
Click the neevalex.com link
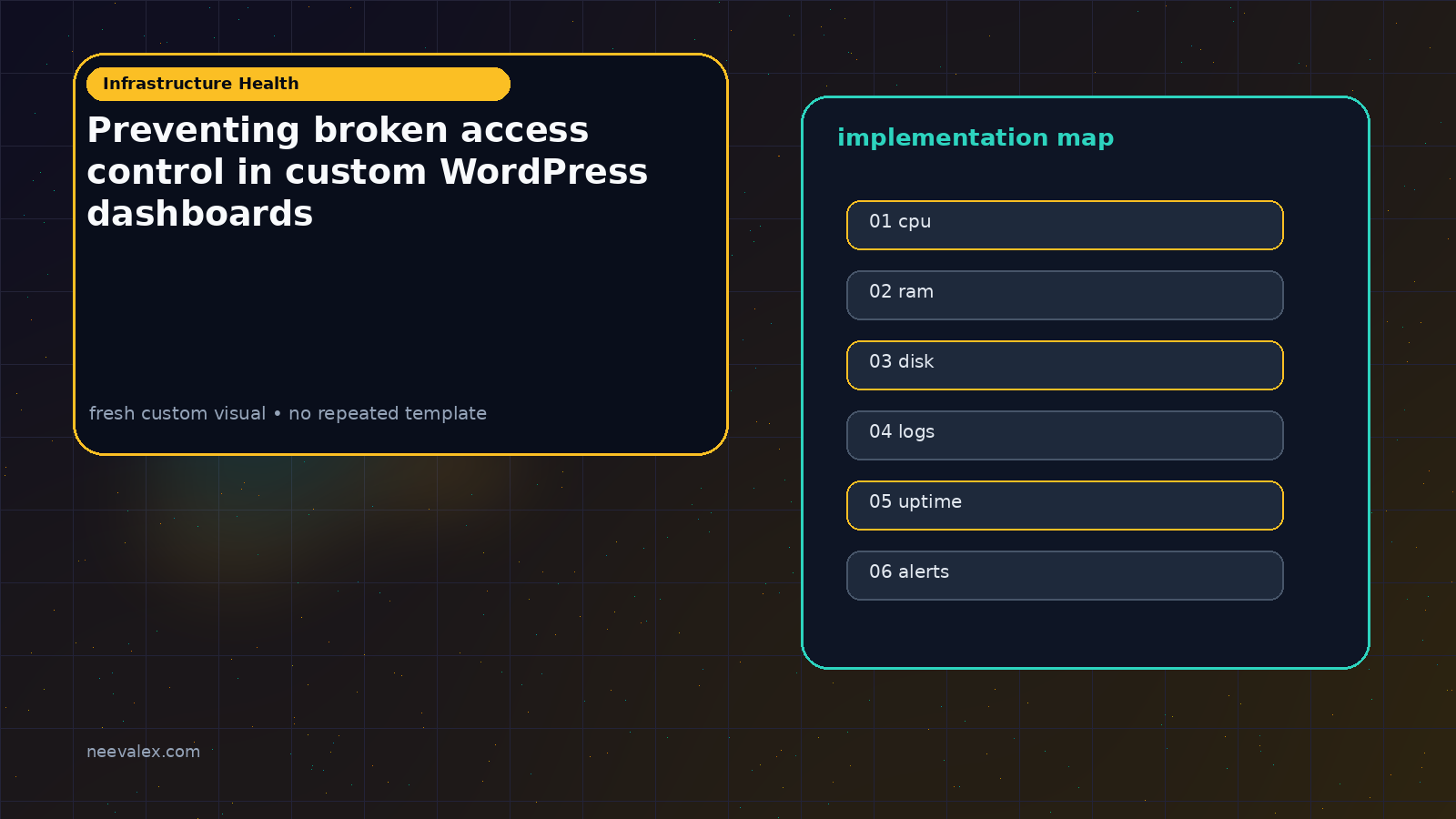143,752
